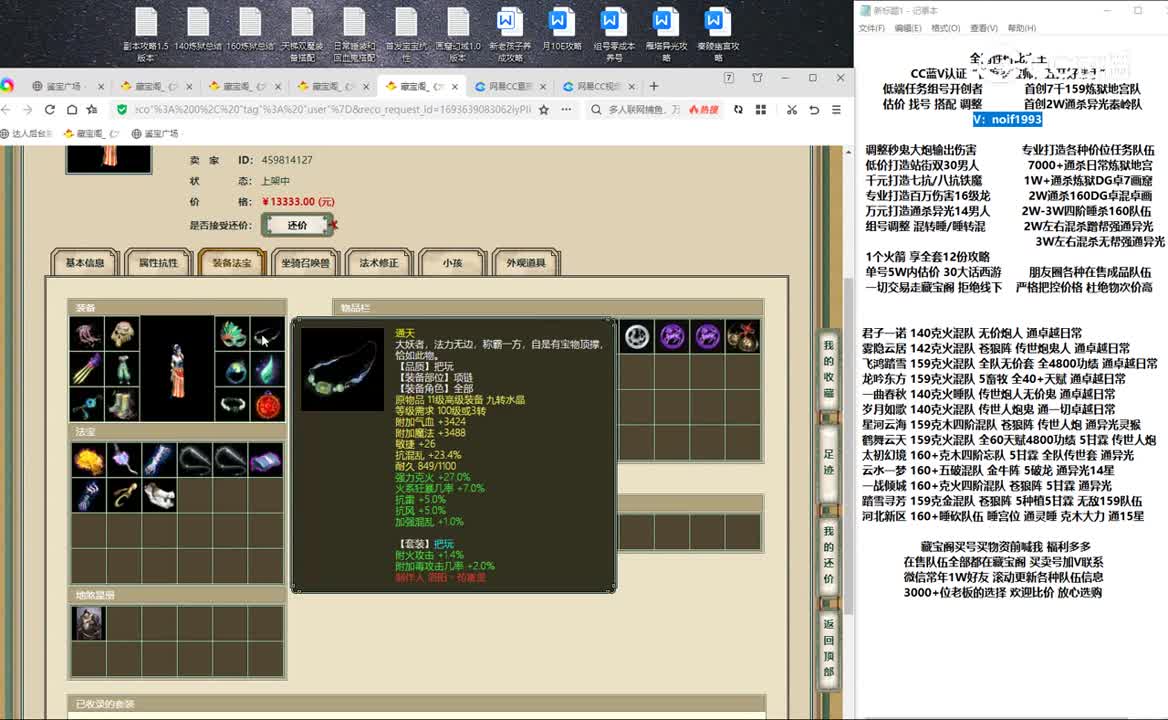1168x720 pixels.
Task: Open the 格式(O) menu in Notepad
Action: coord(945,28)
